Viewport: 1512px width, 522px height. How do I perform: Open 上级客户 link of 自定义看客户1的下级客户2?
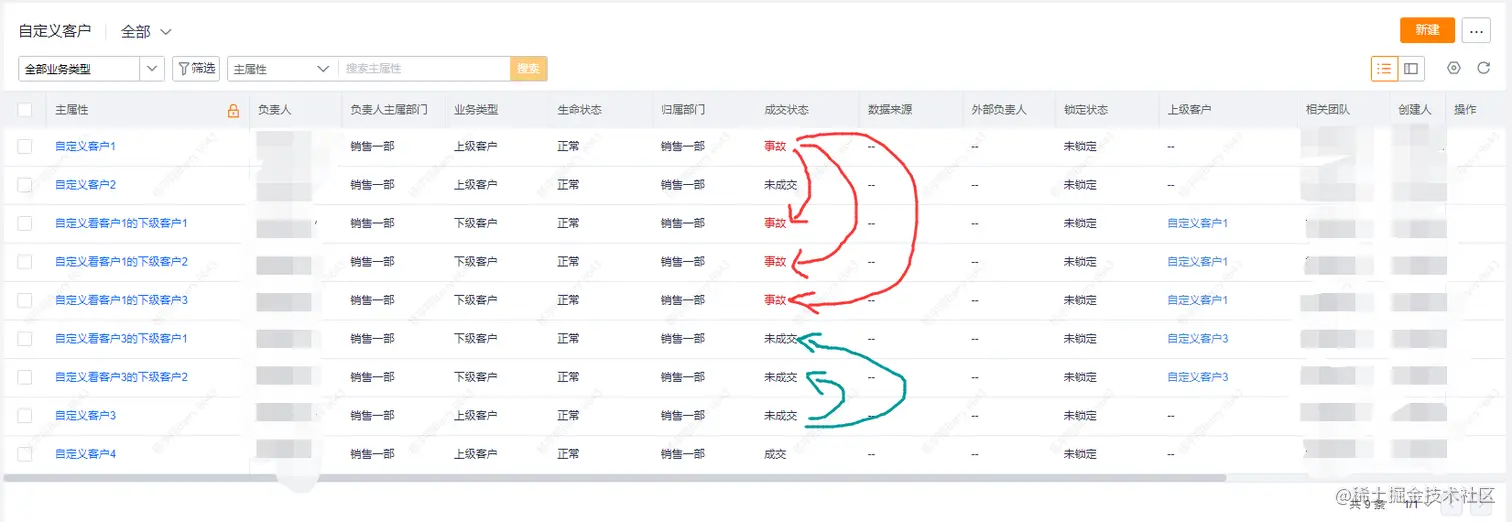pyautogui.click(x=1197, y=262)
